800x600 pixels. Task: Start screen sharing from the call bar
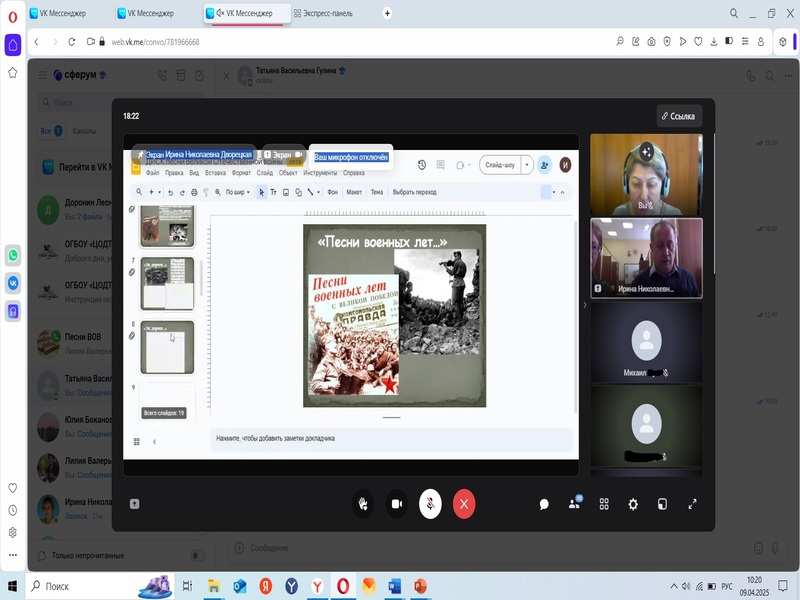tap(134, 504)
